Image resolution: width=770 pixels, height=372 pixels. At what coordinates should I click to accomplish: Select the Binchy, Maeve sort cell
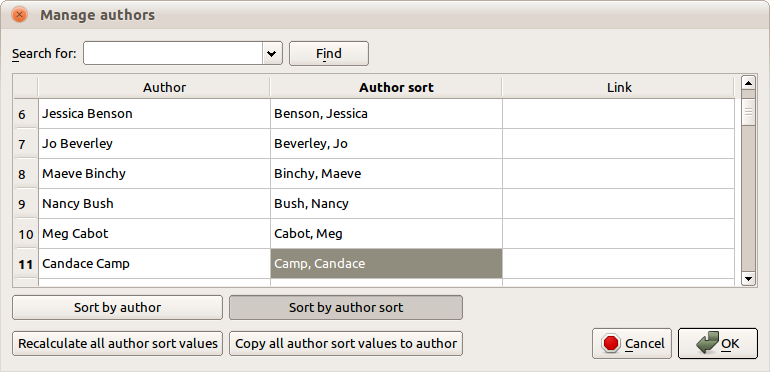click(386, 174)
